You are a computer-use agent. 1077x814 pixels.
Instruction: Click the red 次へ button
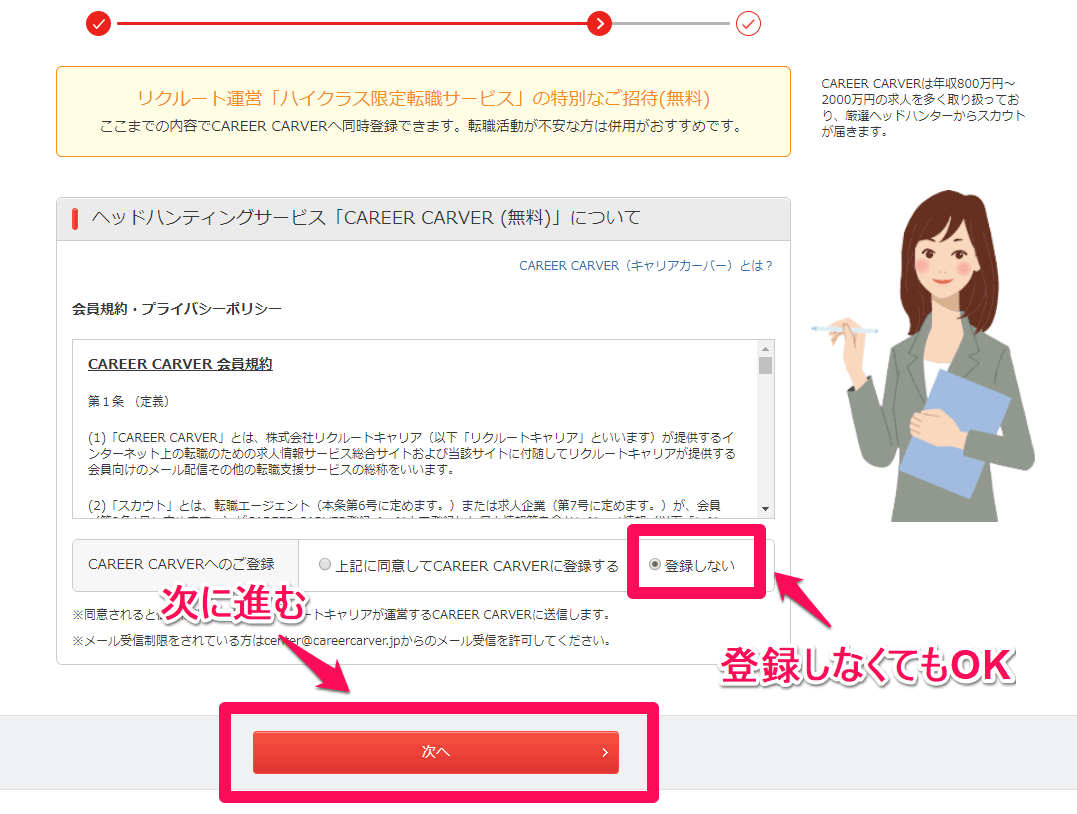pyautogui.click(x=435, y=752)
